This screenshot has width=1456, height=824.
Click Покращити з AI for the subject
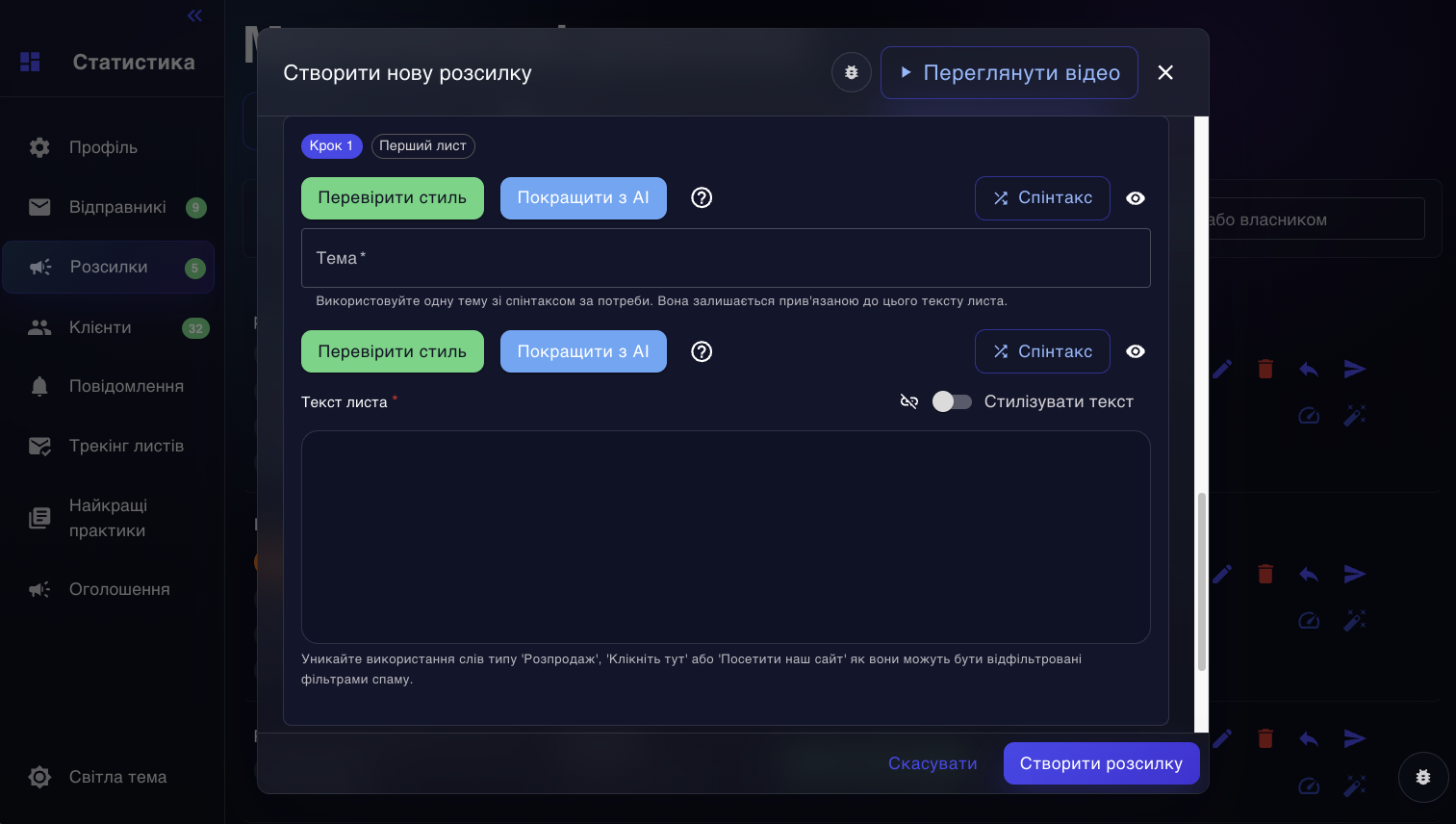tap(583, 197)
